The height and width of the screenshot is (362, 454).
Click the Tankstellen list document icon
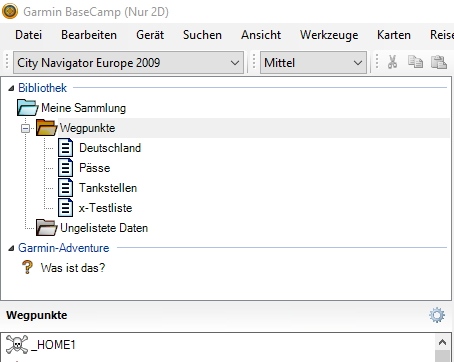click(x=65, y=188)
